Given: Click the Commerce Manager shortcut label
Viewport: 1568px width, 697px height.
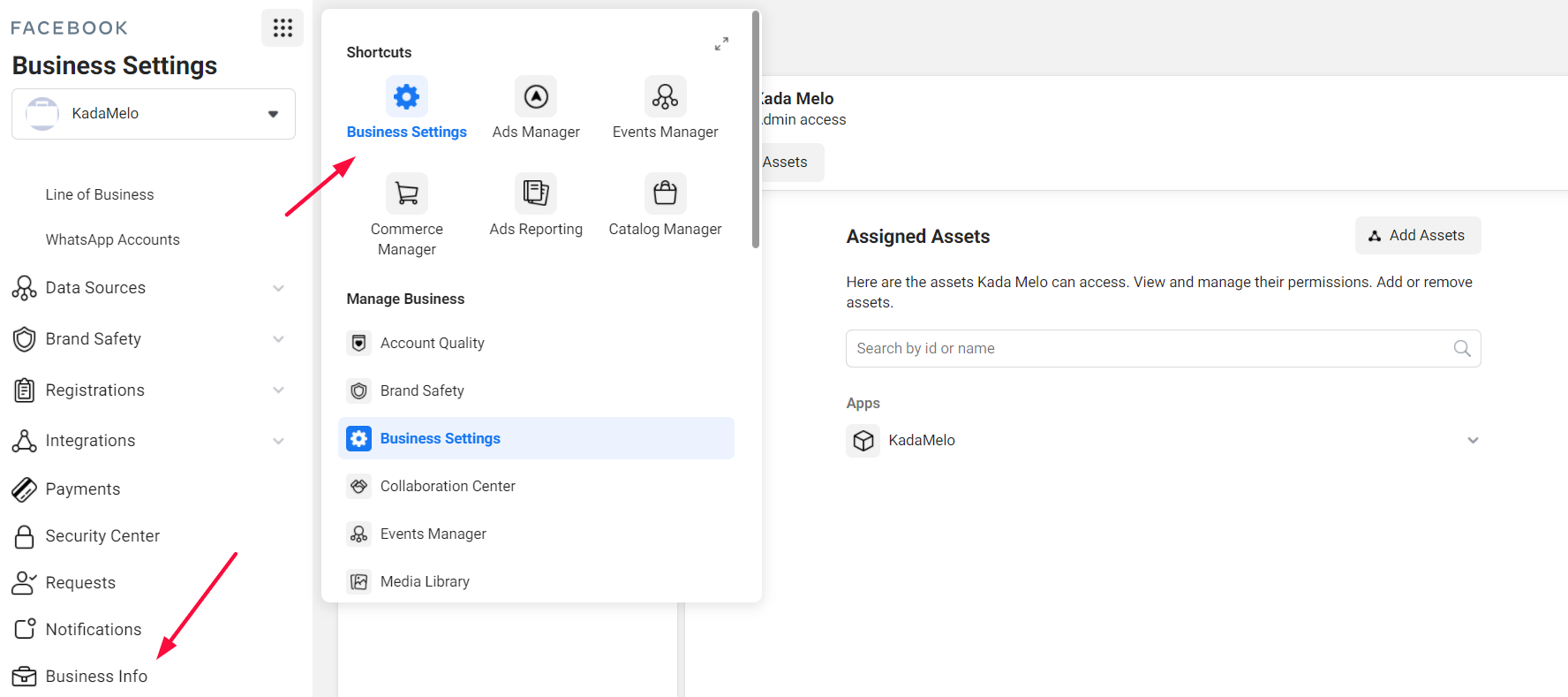Looking at the screenshot, I should click(x=407, y=239).
